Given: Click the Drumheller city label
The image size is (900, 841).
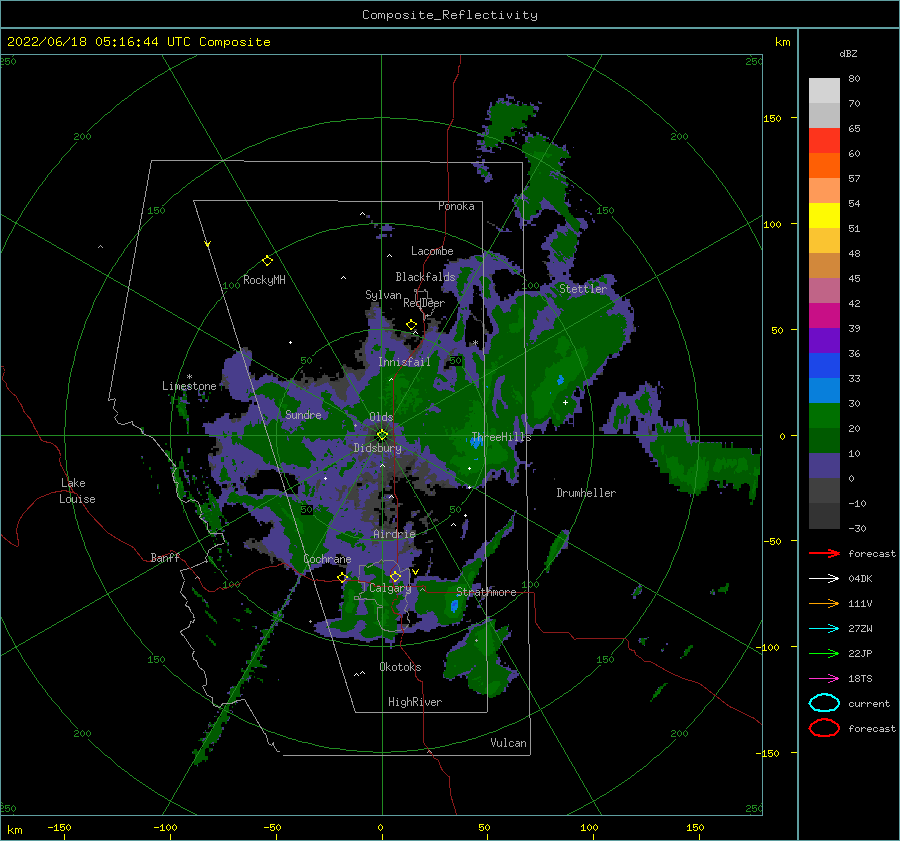Looking at the screenshot, I should (x=586, y=493).
